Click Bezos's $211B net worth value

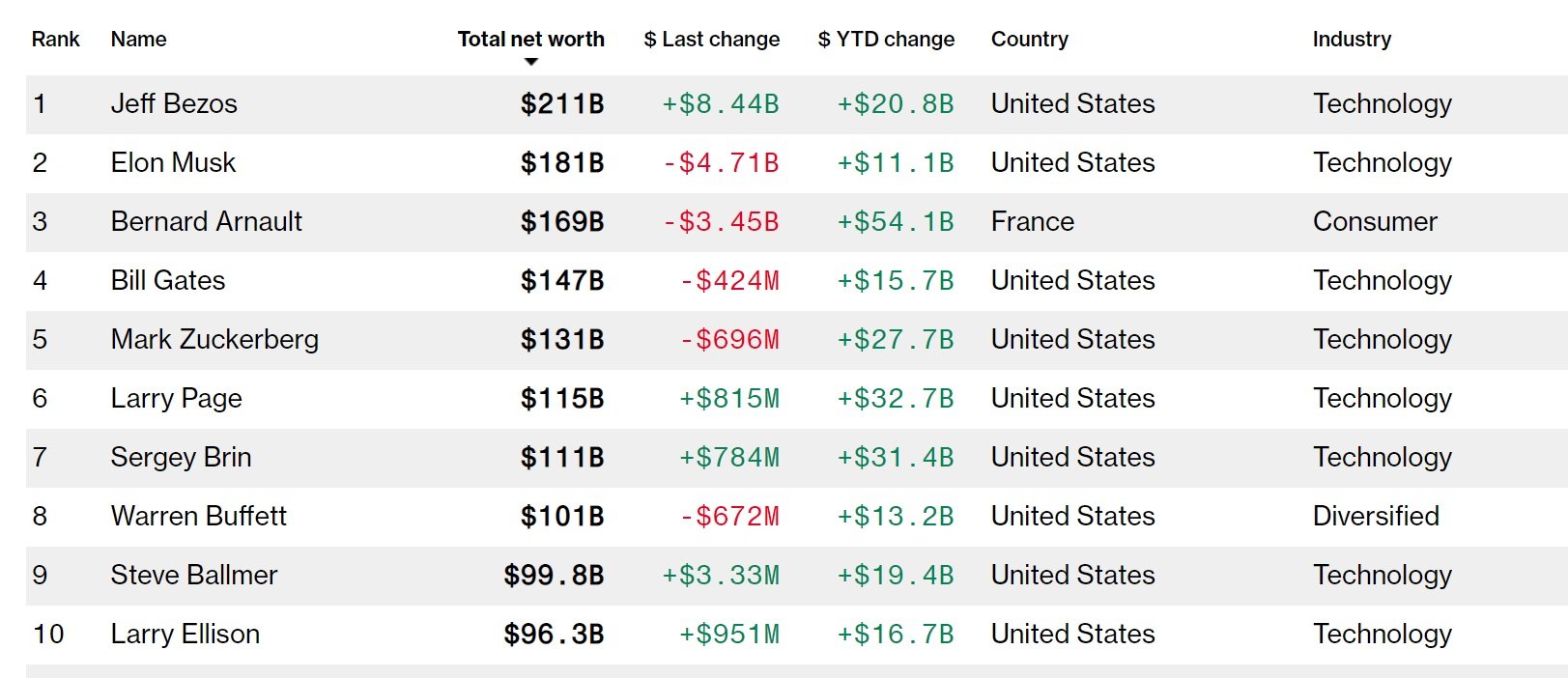(561, 104)
